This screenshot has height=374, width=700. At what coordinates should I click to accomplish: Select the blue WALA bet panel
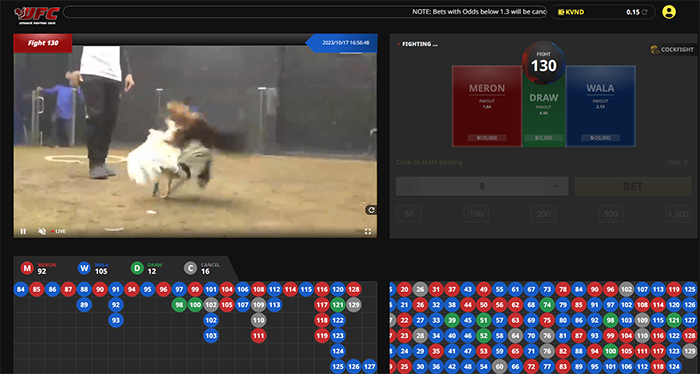click(600, 106)
